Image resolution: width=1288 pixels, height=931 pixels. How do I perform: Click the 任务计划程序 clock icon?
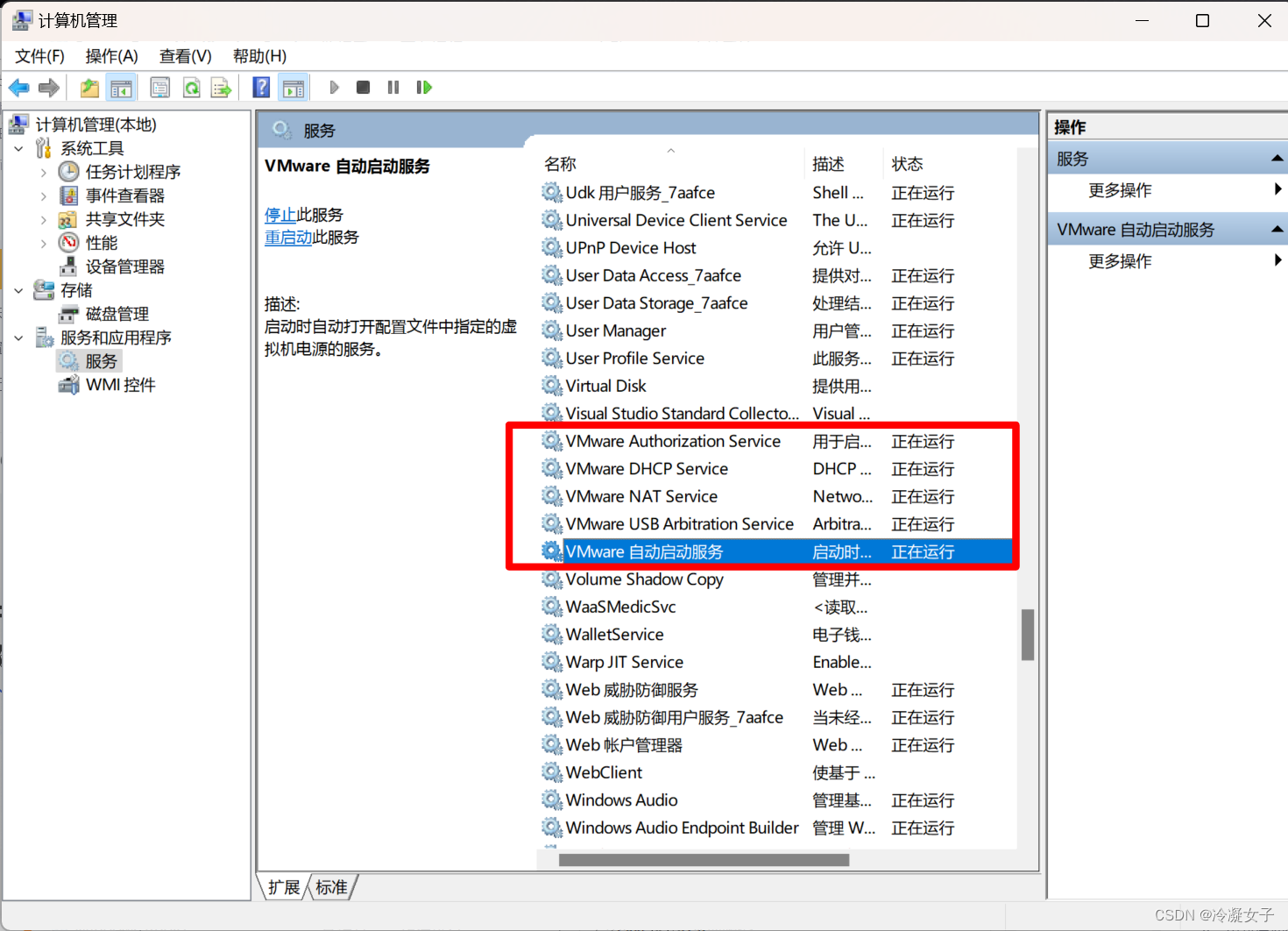tap(68, 172)
